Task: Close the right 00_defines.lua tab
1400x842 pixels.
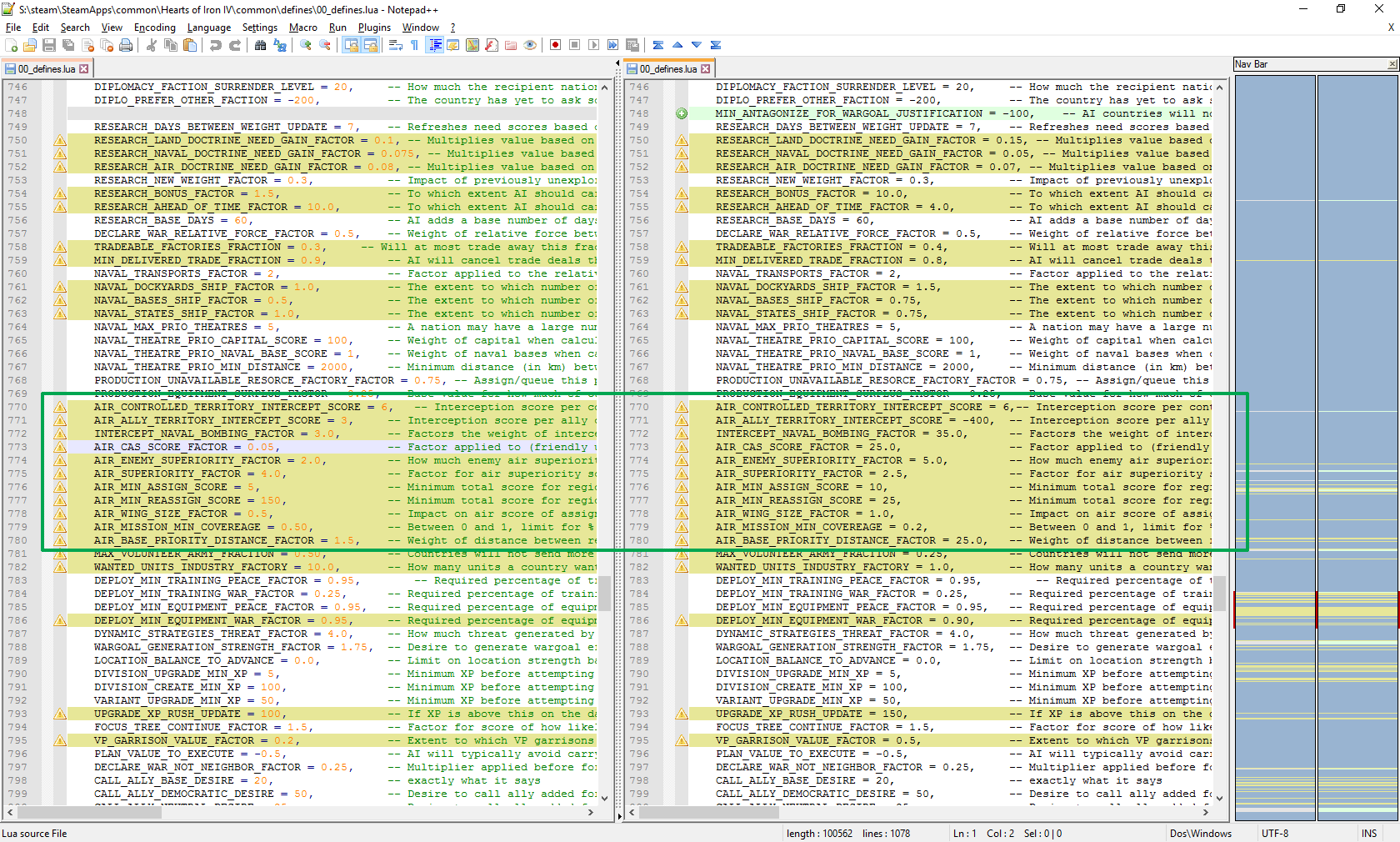Action: [706, 69]
